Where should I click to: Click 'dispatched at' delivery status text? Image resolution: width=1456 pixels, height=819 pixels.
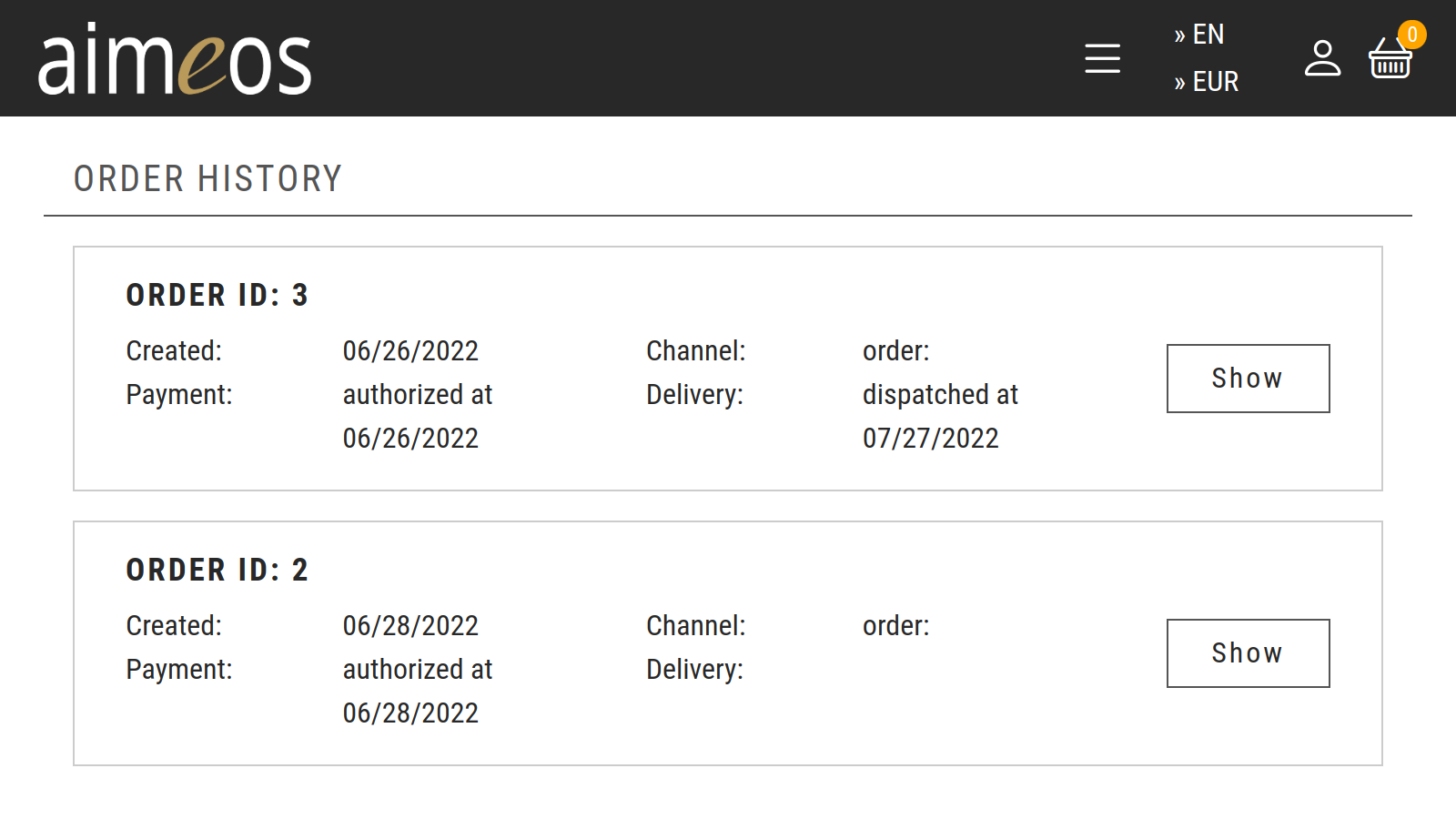point(940,395)
